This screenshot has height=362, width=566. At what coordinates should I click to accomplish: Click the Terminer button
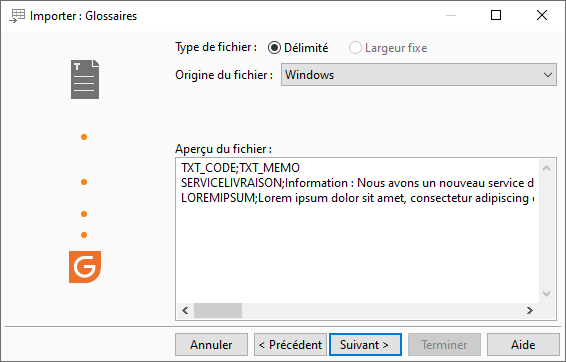(x=444, y=345)
